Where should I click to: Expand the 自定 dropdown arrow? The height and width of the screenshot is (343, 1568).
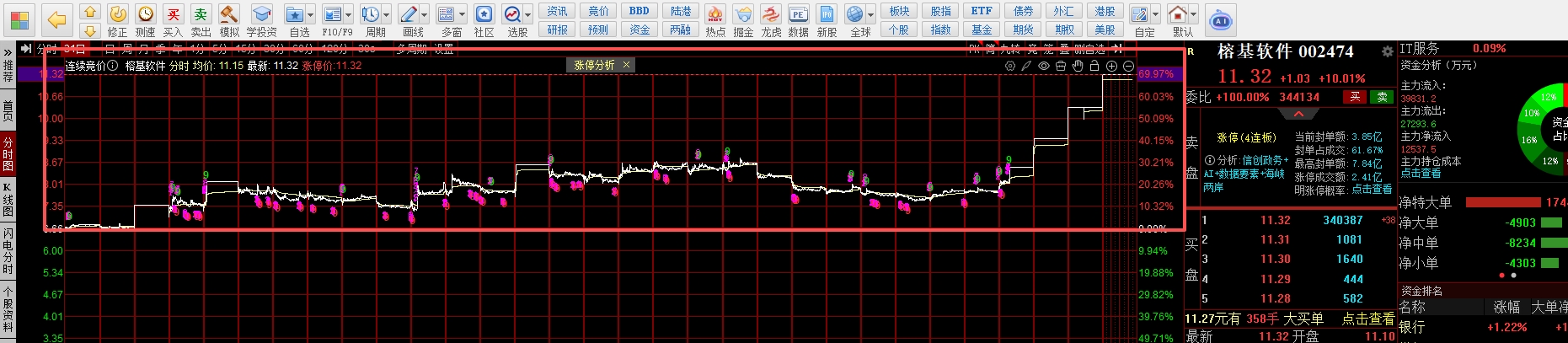pyautogui.click(x=1155, y=15)
